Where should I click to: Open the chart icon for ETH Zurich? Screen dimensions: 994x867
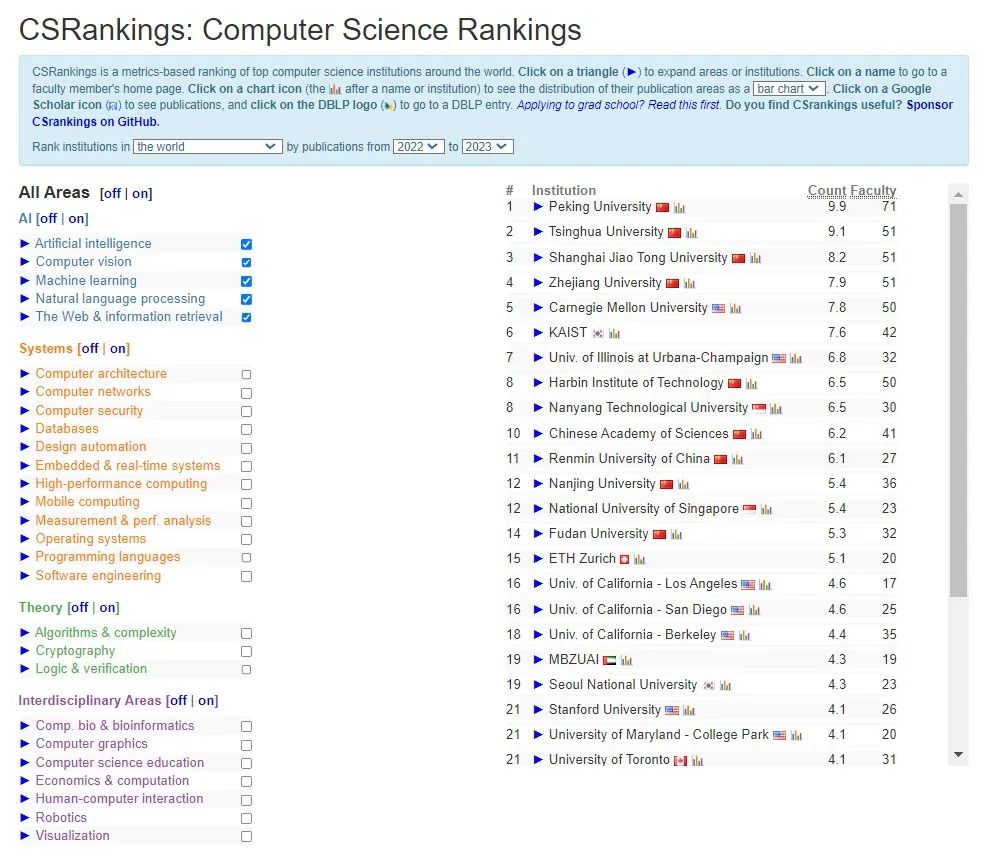[640, 559]
